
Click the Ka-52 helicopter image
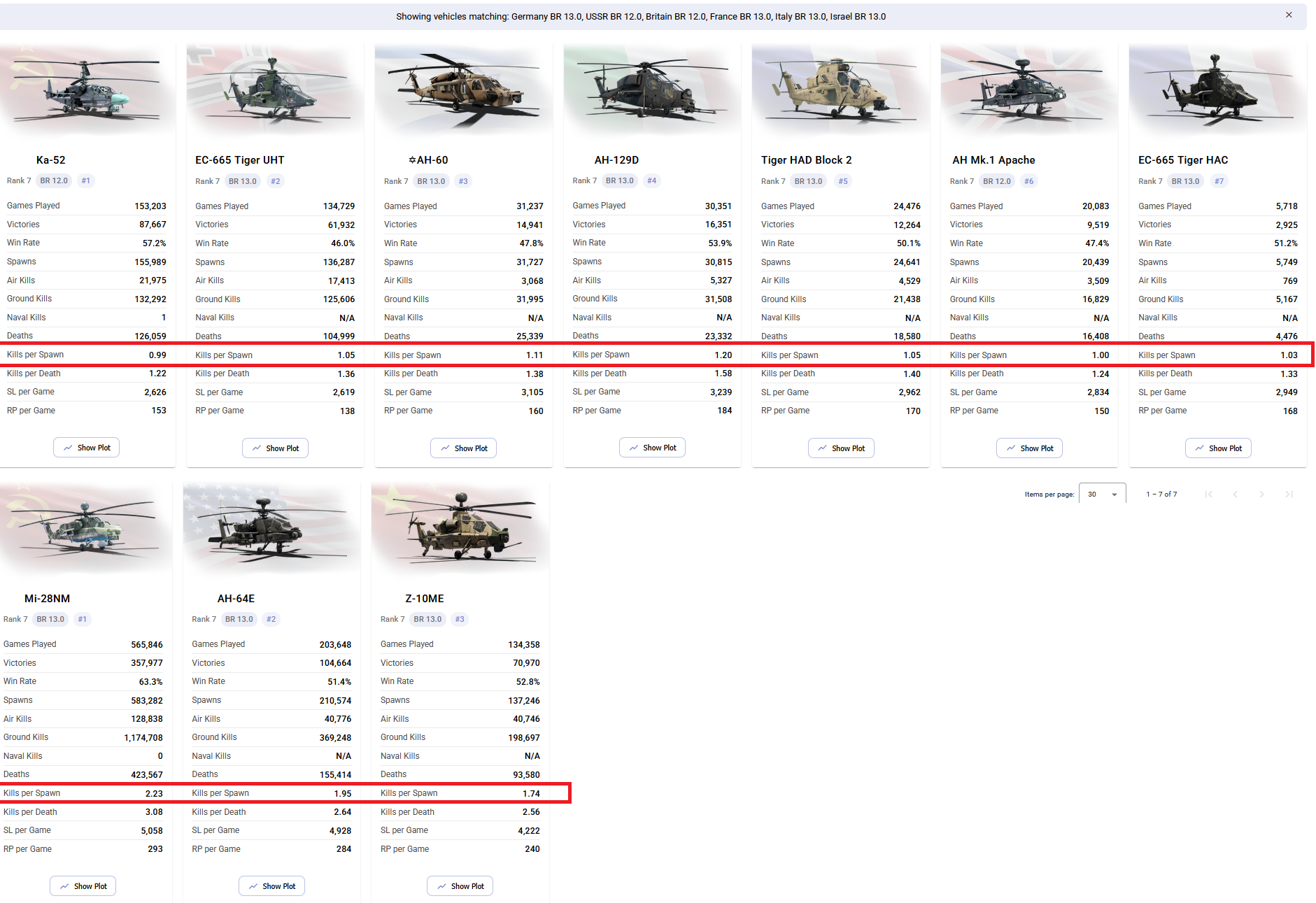tap(87, 91)
